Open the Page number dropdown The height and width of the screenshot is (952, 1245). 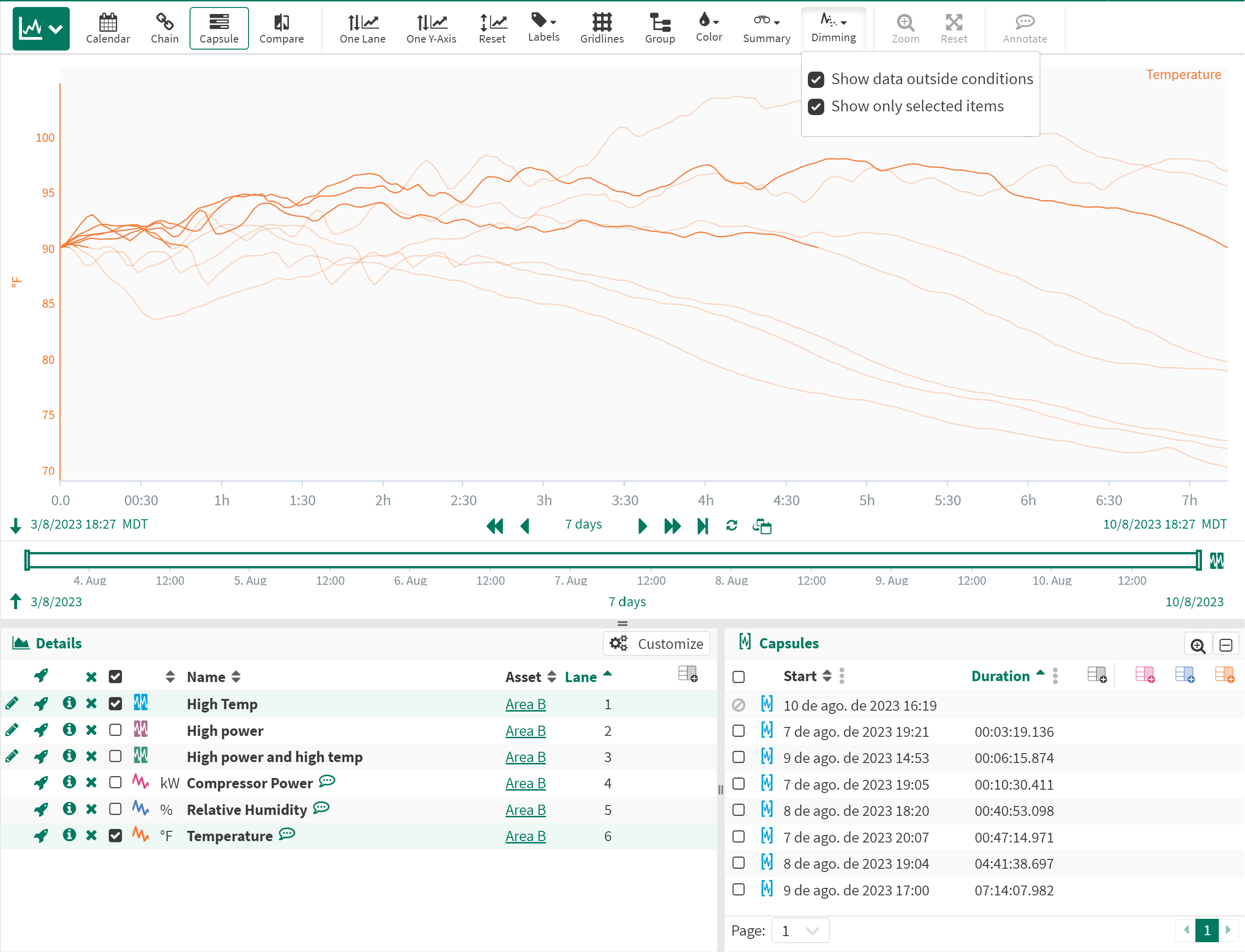tap(800, 930)
